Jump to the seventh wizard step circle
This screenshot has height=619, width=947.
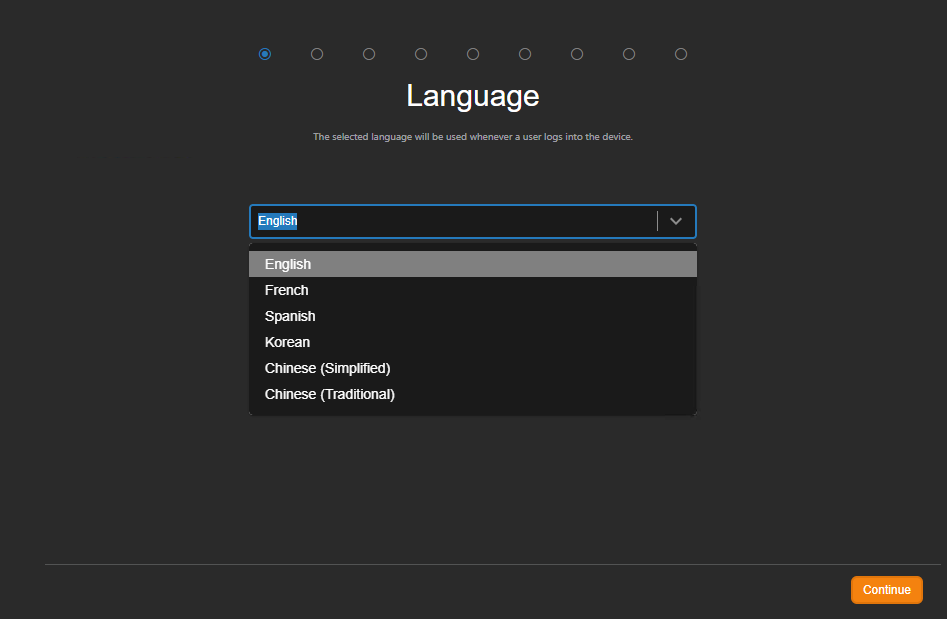(x=577, y=54)
